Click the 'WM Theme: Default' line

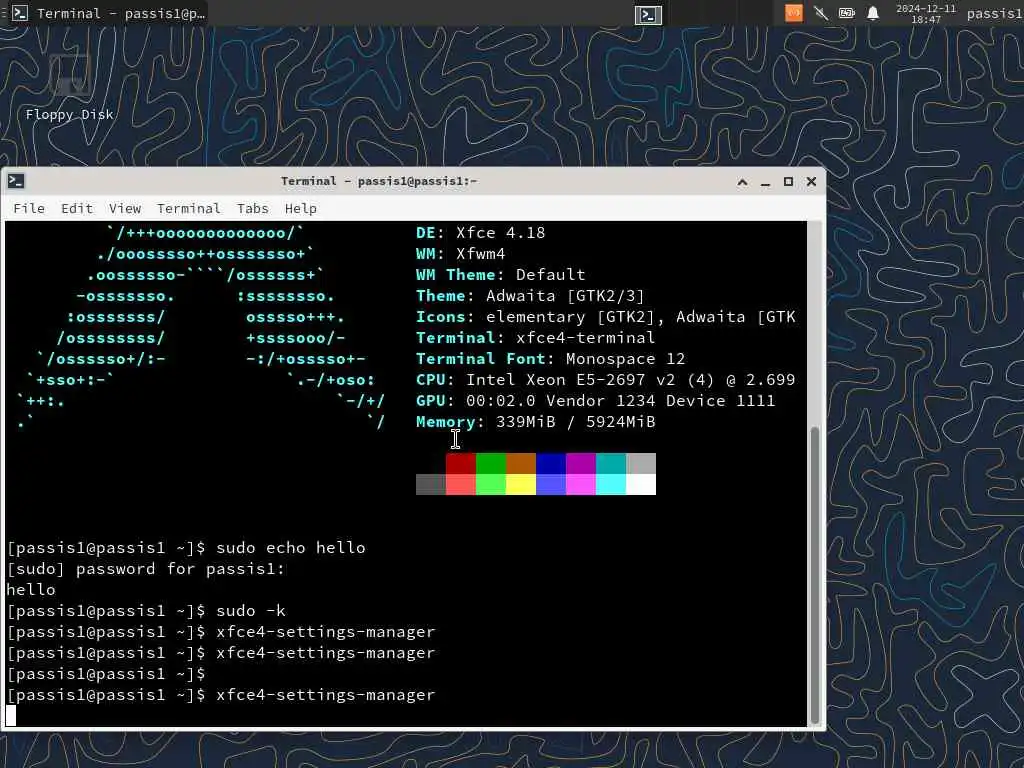500,274
